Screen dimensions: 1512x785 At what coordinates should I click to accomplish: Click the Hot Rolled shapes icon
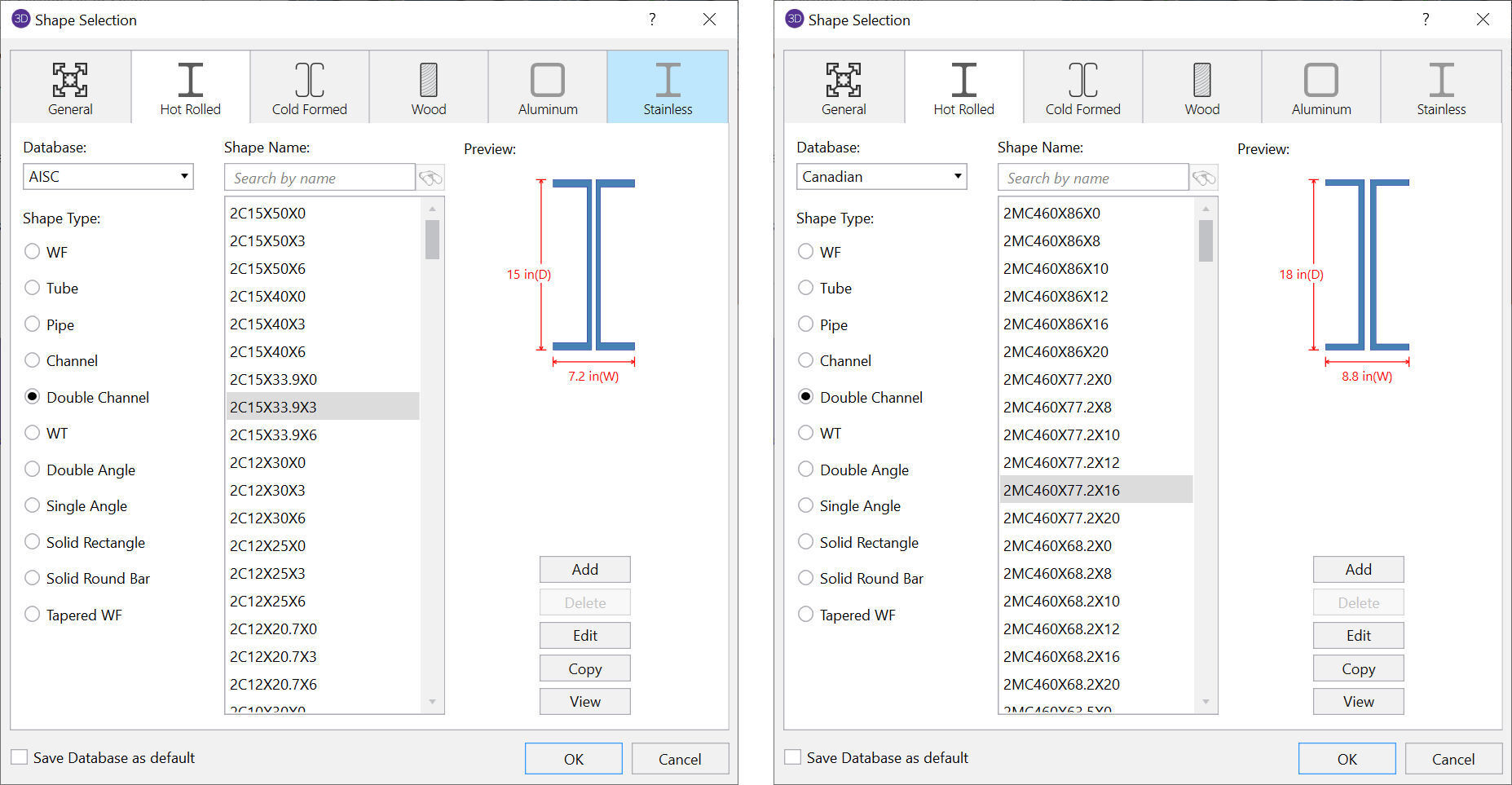click(x=190, y=86)
